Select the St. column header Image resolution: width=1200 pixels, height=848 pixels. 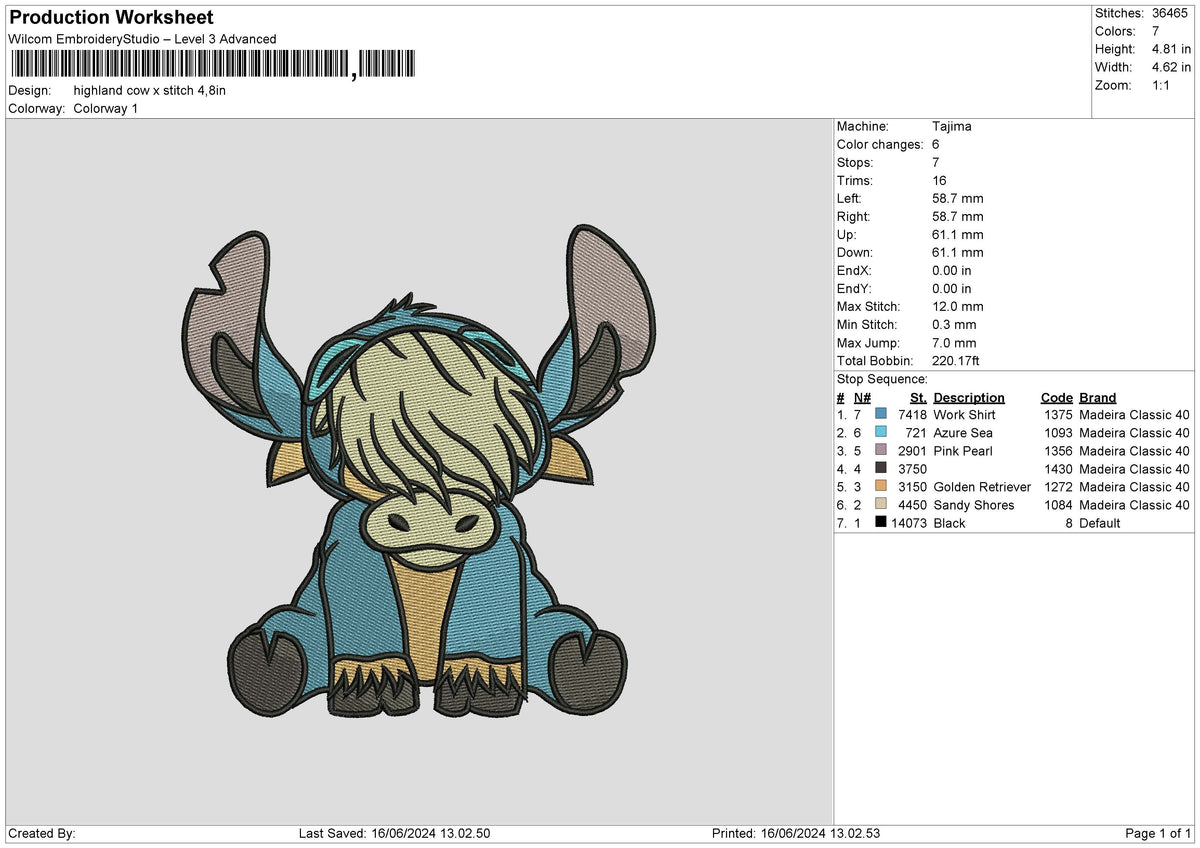pyautogui.click(x=918, y=397)
